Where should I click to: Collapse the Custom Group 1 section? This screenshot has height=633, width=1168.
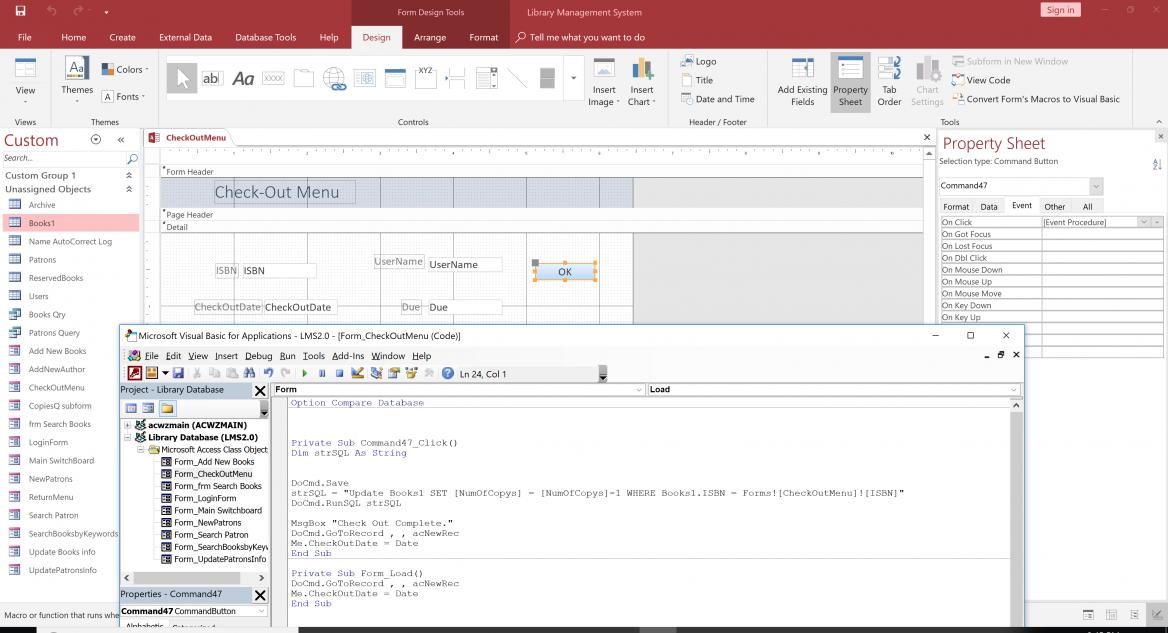click(129, 176)
